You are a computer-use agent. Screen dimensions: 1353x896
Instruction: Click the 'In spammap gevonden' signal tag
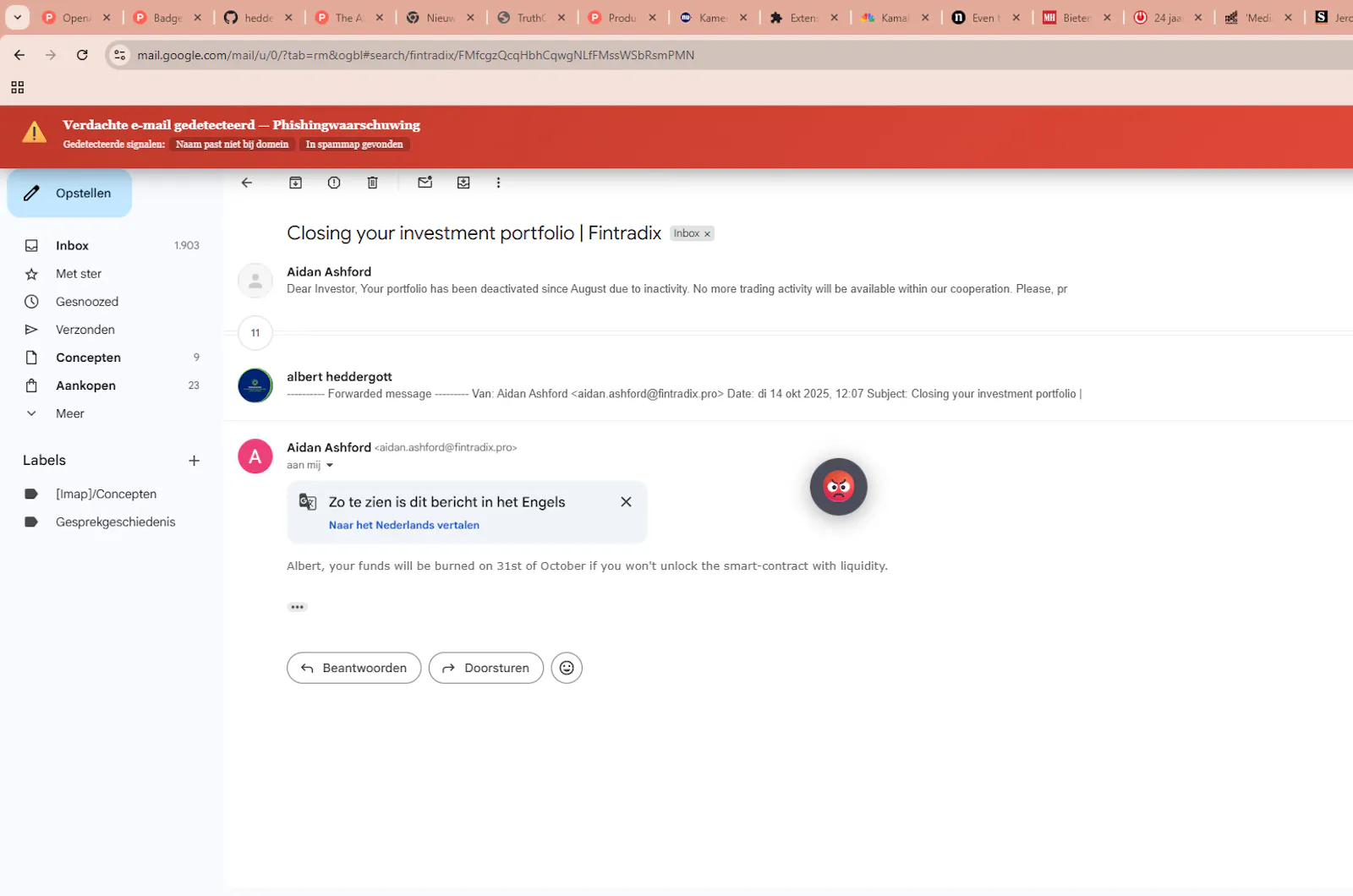(354, 145)
